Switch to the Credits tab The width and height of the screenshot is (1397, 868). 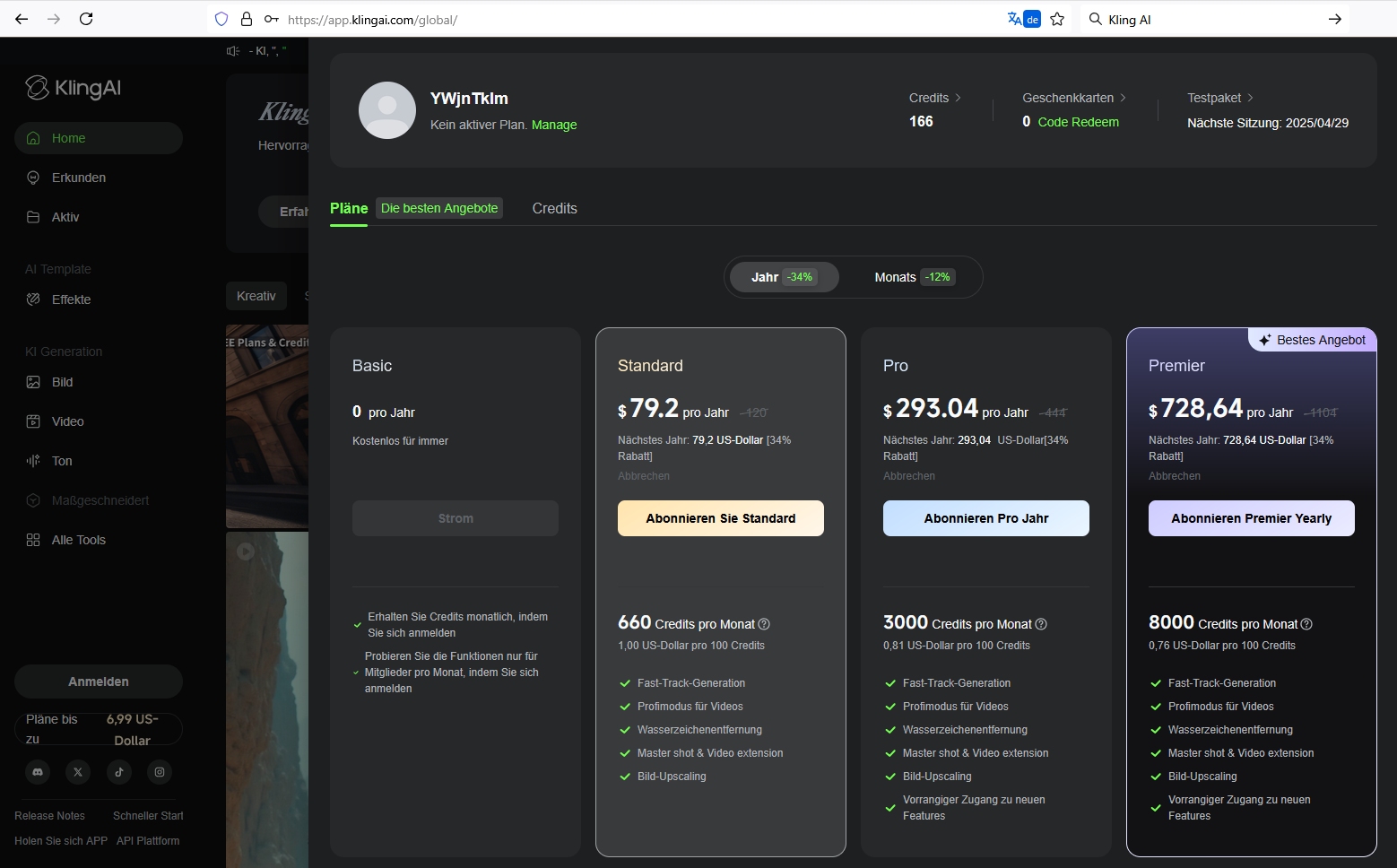(555, 208)
